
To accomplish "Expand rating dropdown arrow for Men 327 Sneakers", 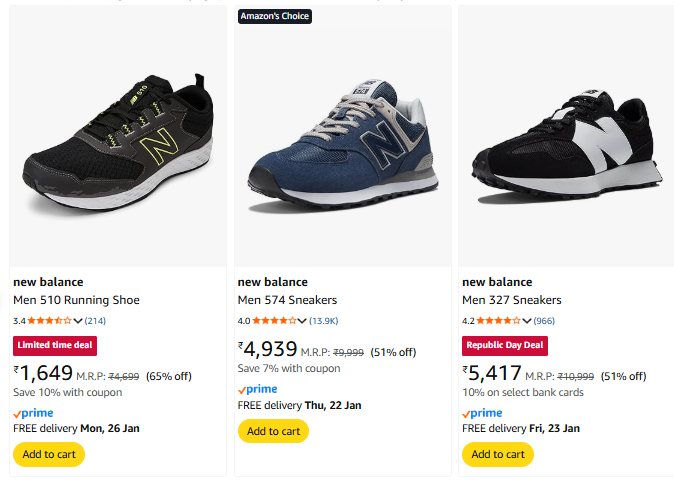I will (x=527, y=321).
